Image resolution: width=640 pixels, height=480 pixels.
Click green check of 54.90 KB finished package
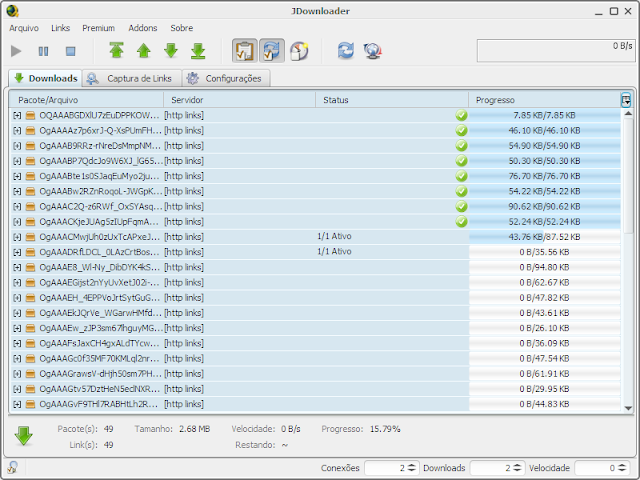(461, 146)
